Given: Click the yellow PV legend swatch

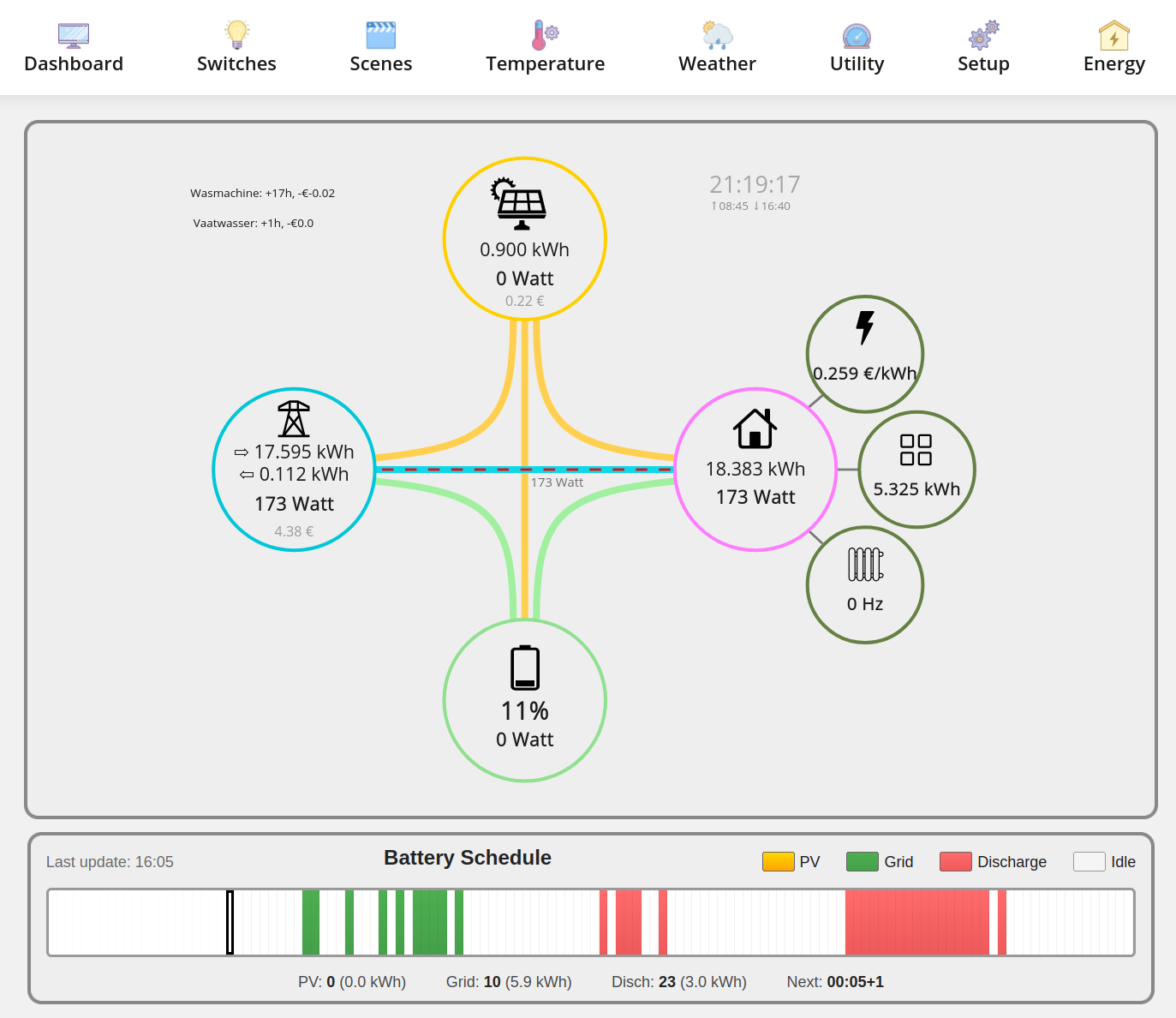Looking at the screenshot, I should (778, 861).
